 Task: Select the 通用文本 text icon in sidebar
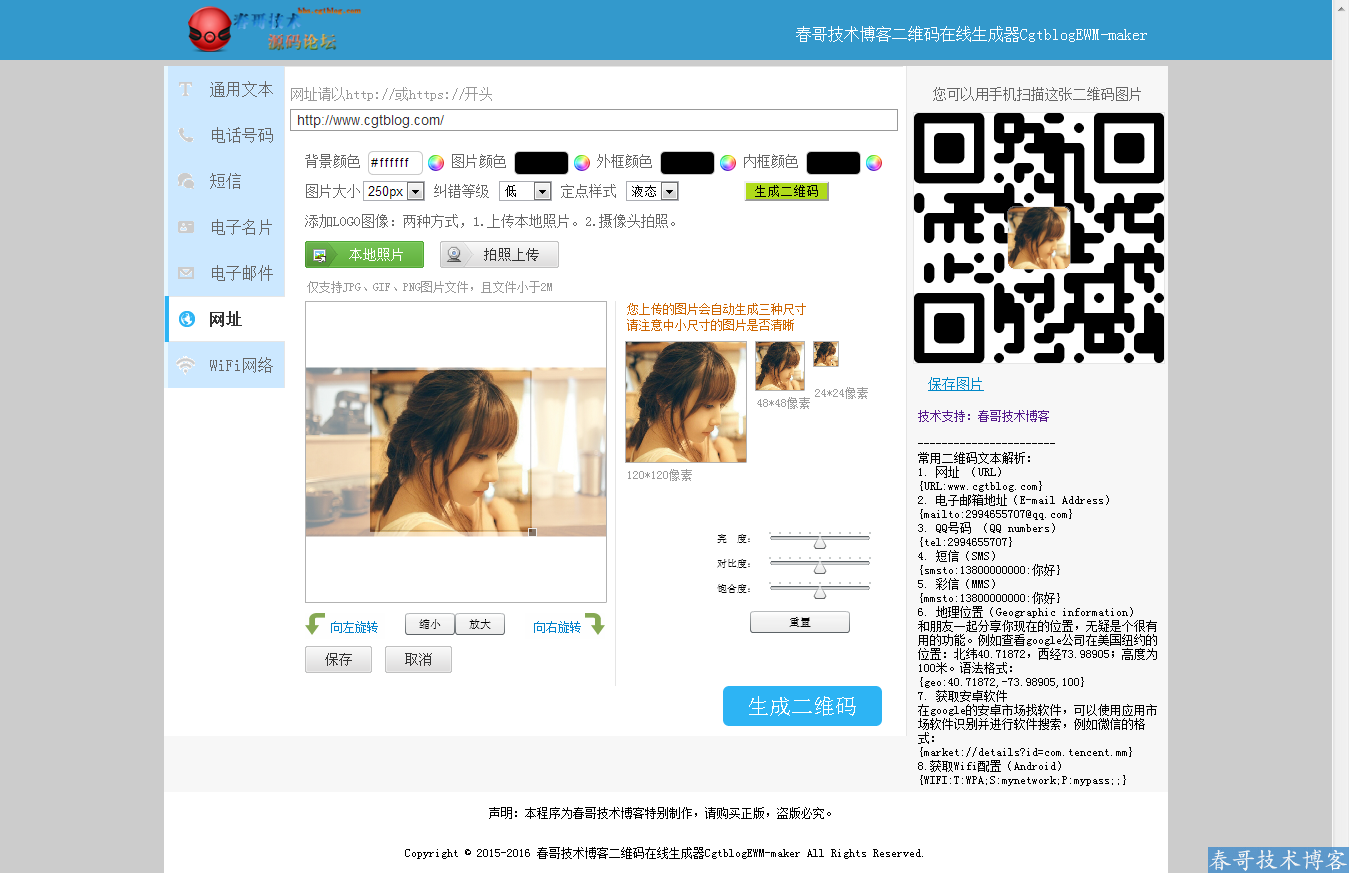185,89
